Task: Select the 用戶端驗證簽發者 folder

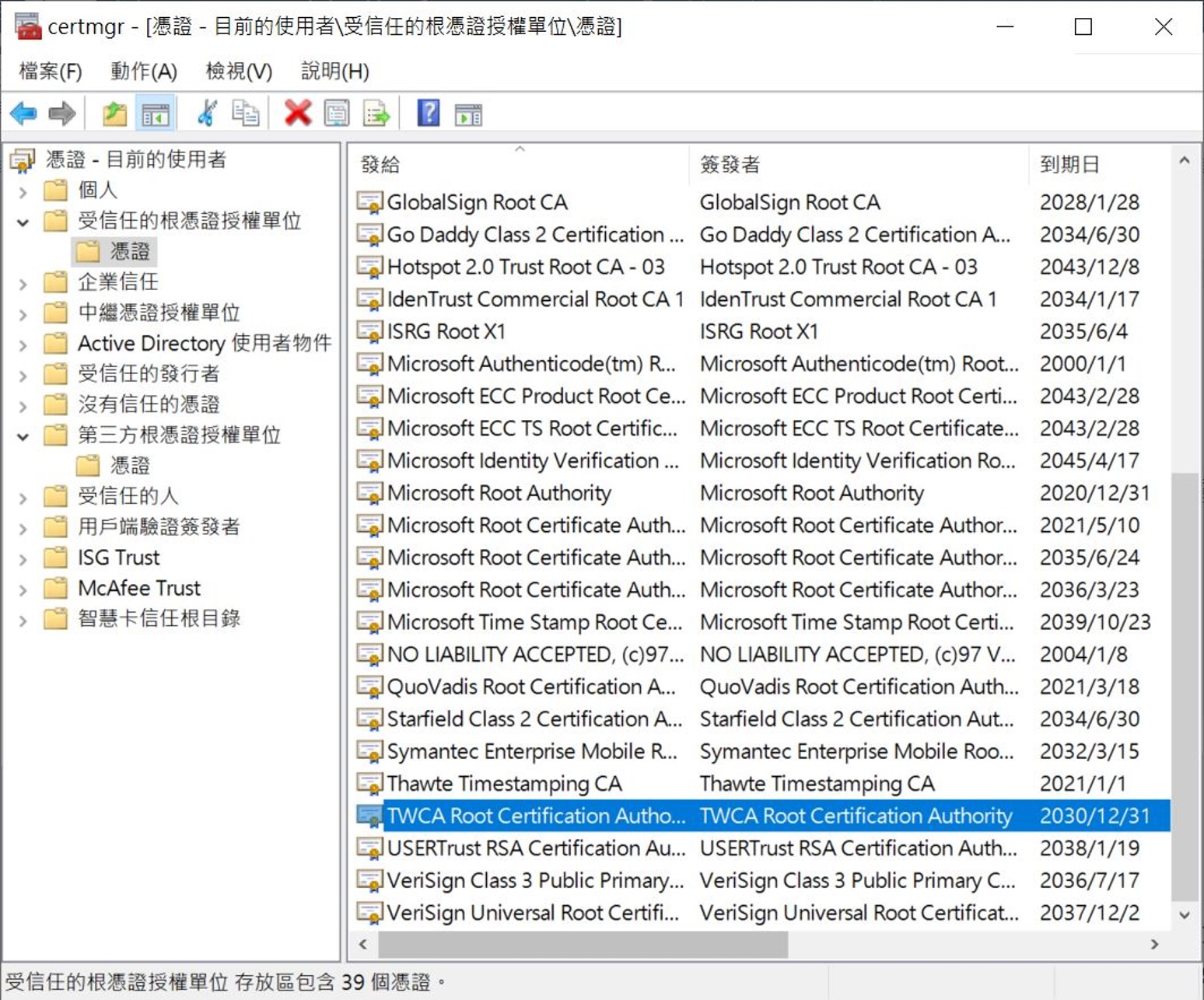Action: pos(143,526)
